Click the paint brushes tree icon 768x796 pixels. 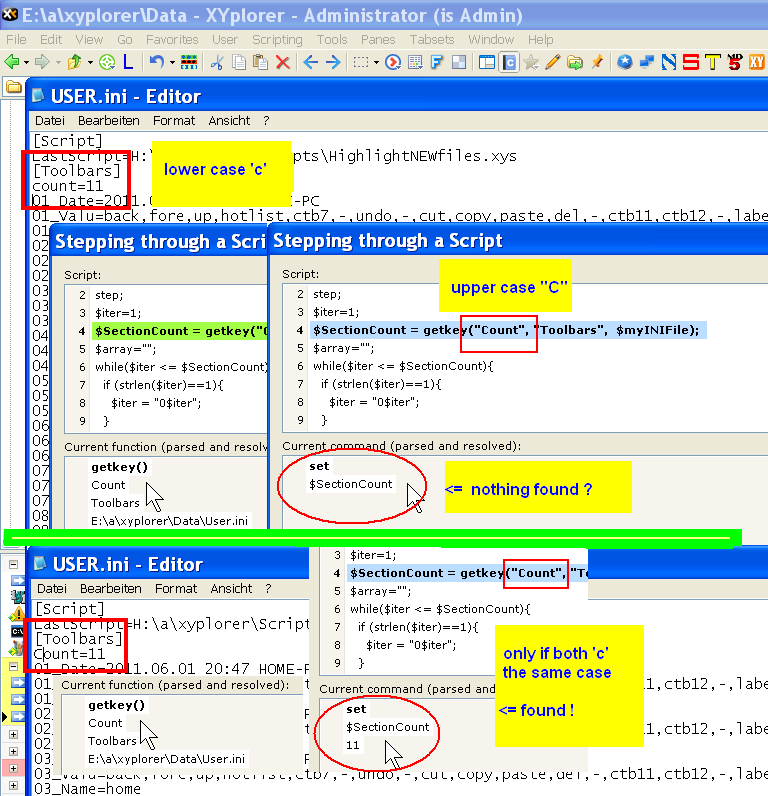[17, 648]
